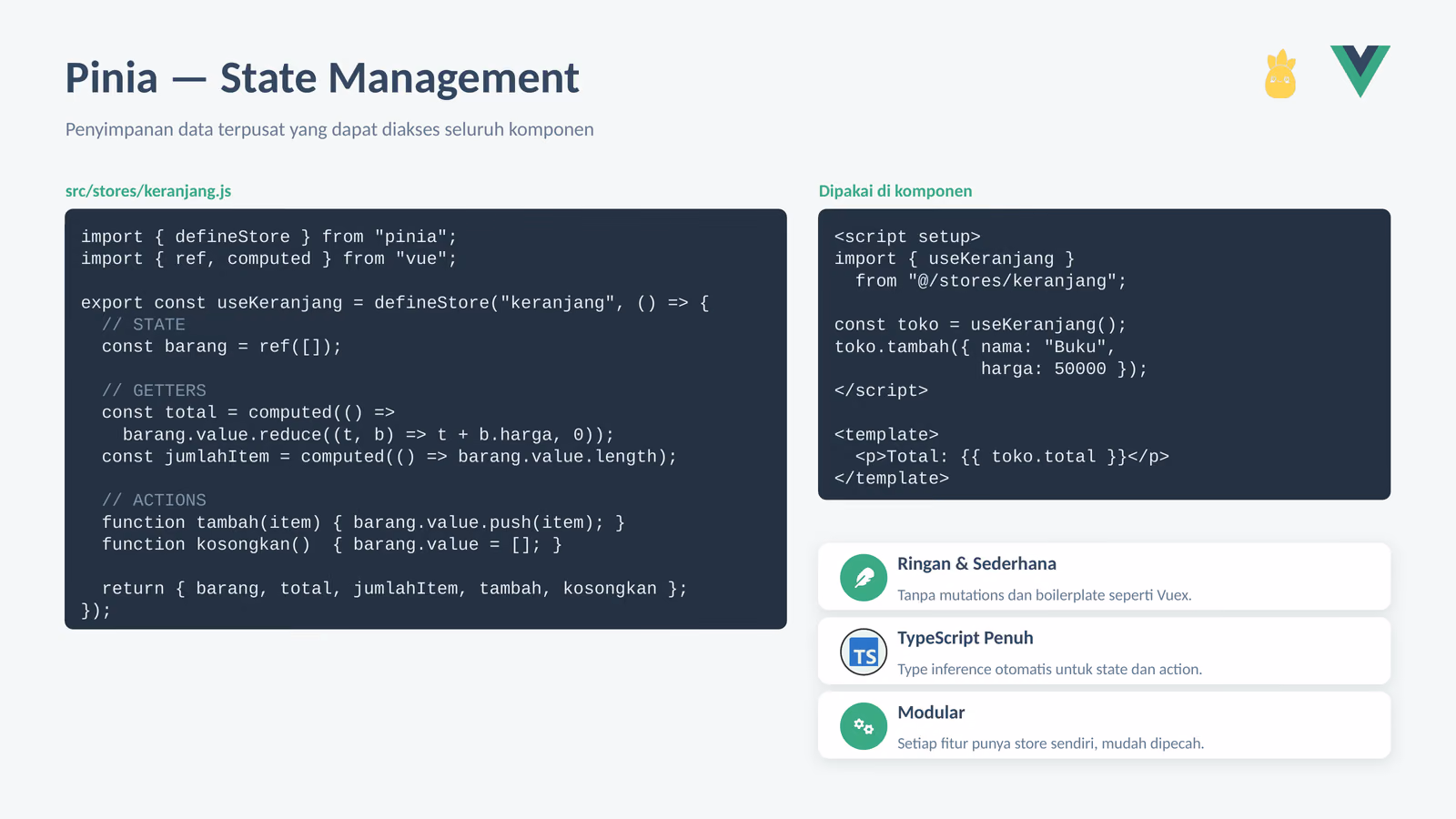Click the closing '</script>' tag
Image resolution: width=1456 pixels, height=819 pixels.
(882, 390)
